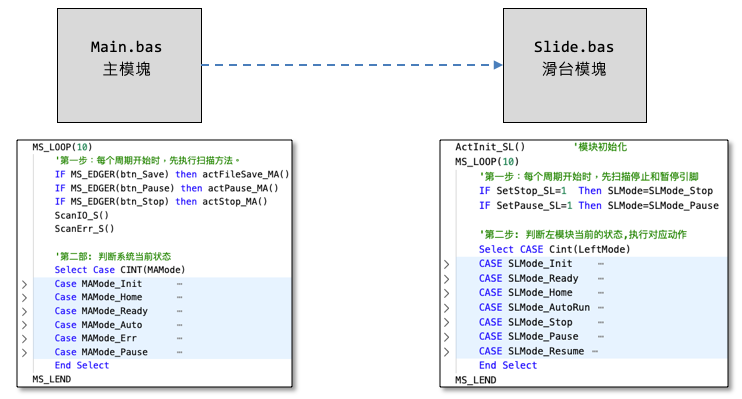Select the Main.bas 主模块 box
The image size is (742, 399).
pyautogui.click(x=129, y=65)
